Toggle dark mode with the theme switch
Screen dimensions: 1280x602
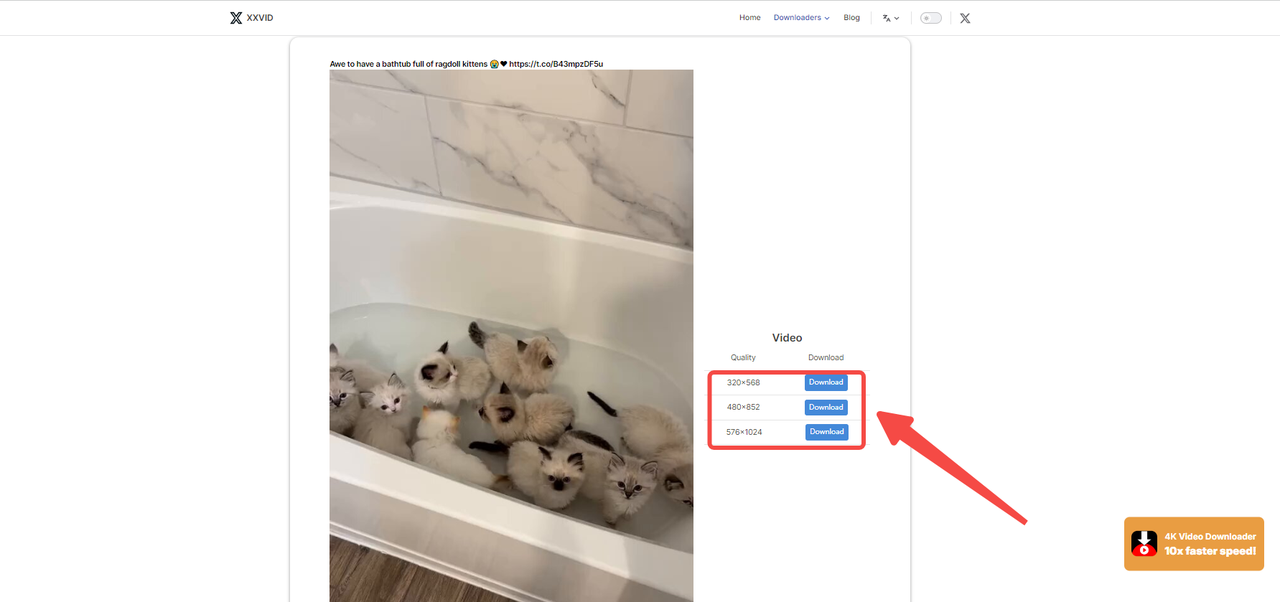[930, 17]
